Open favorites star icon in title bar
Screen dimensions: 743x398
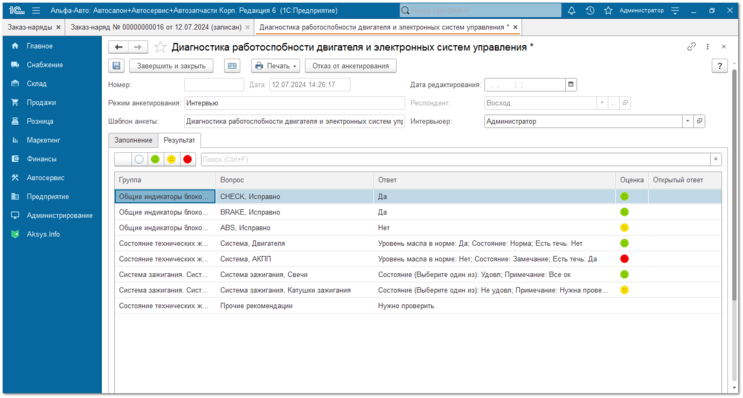click(x=608, y=10)
